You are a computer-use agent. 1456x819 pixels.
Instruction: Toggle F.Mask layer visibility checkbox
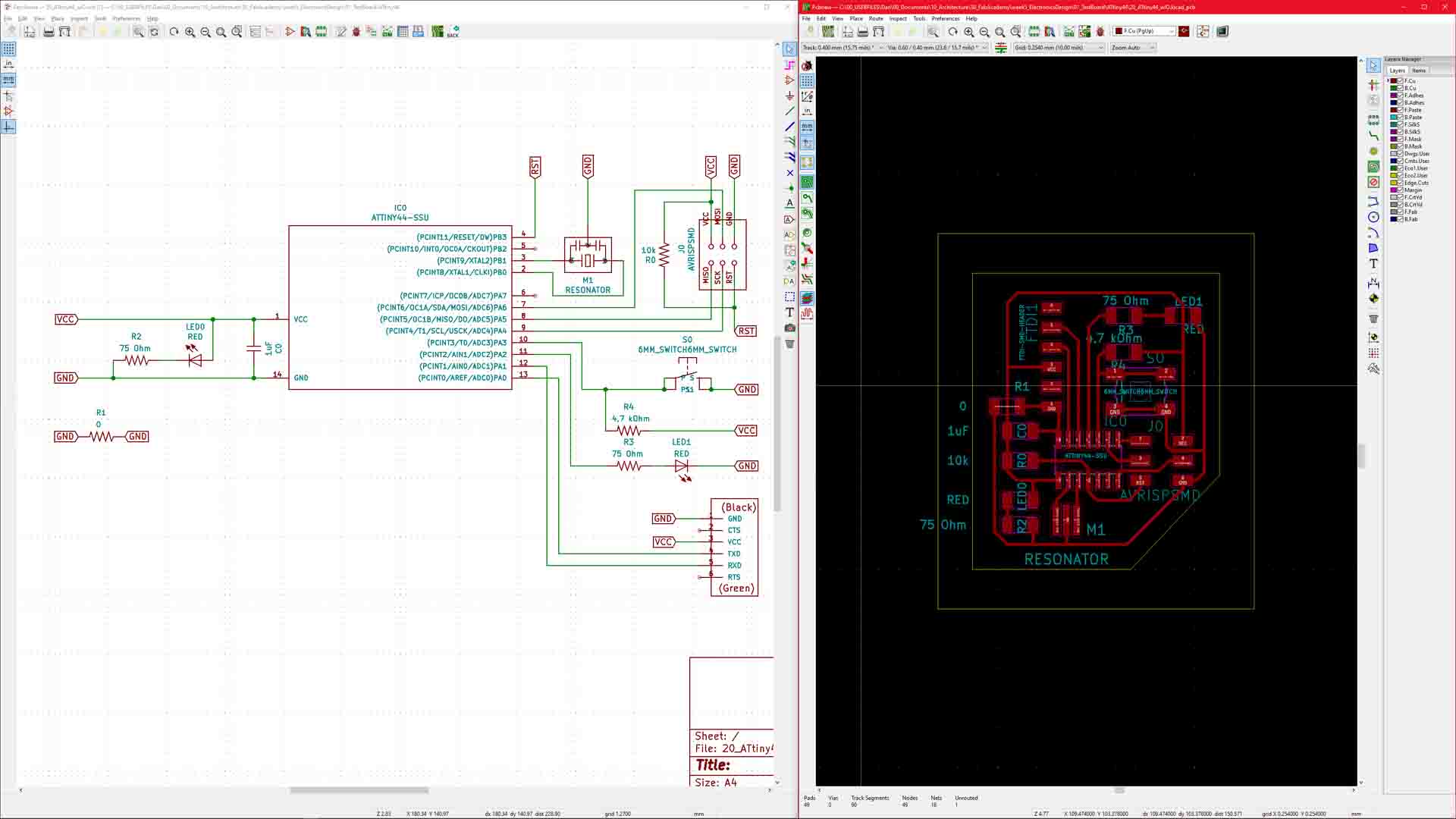1401,139
